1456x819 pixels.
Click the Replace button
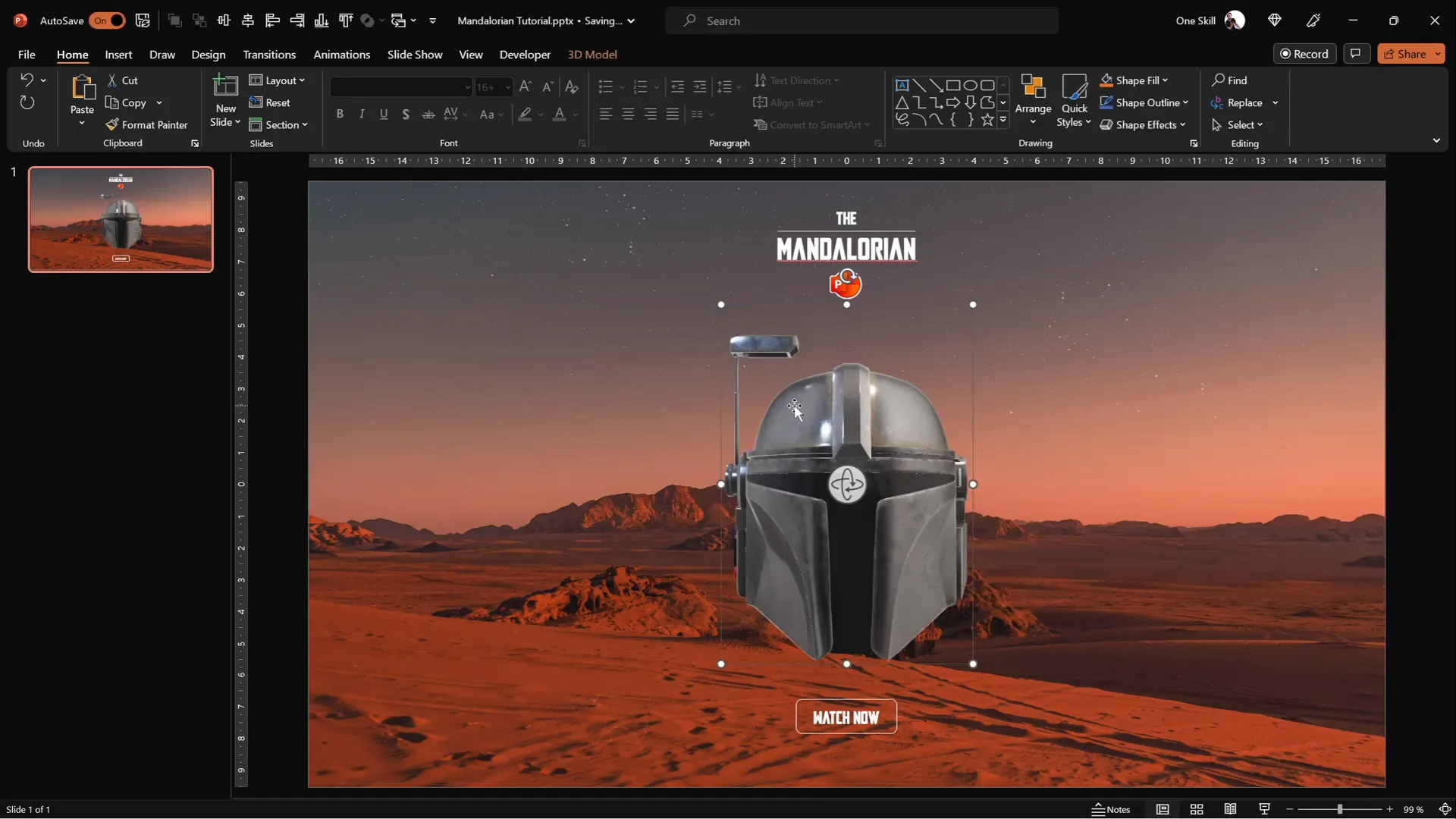point(1238,102)
